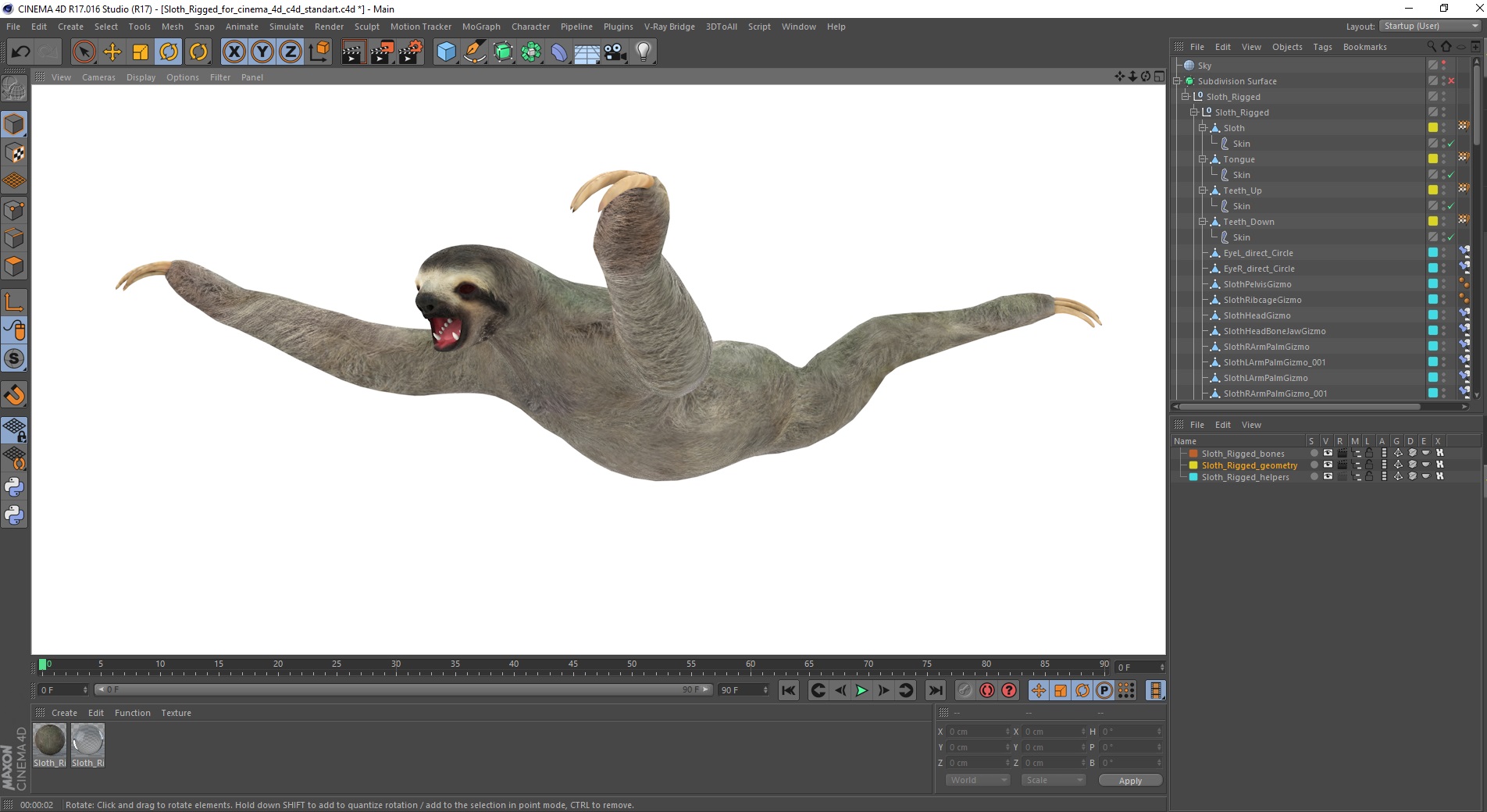The width and height of the screenshot is (1487, 812).
Task: Toggle Z axis lock
Action: click(291, 52)
